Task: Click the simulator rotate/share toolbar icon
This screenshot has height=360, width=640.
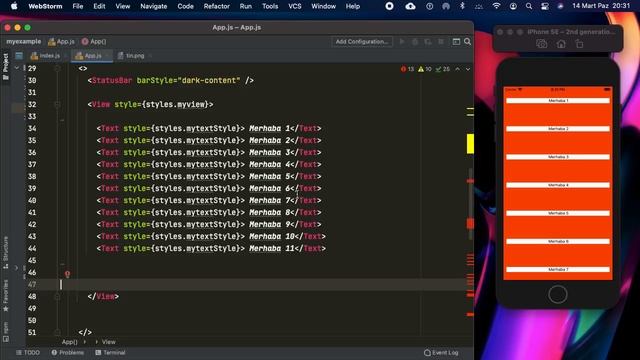Action: click(x=579, y=44)
